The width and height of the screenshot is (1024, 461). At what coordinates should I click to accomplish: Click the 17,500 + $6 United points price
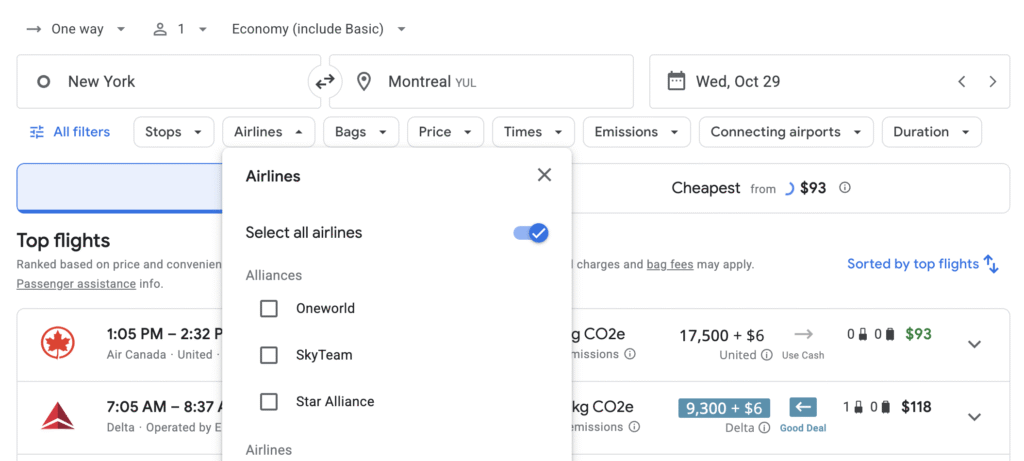722,336
